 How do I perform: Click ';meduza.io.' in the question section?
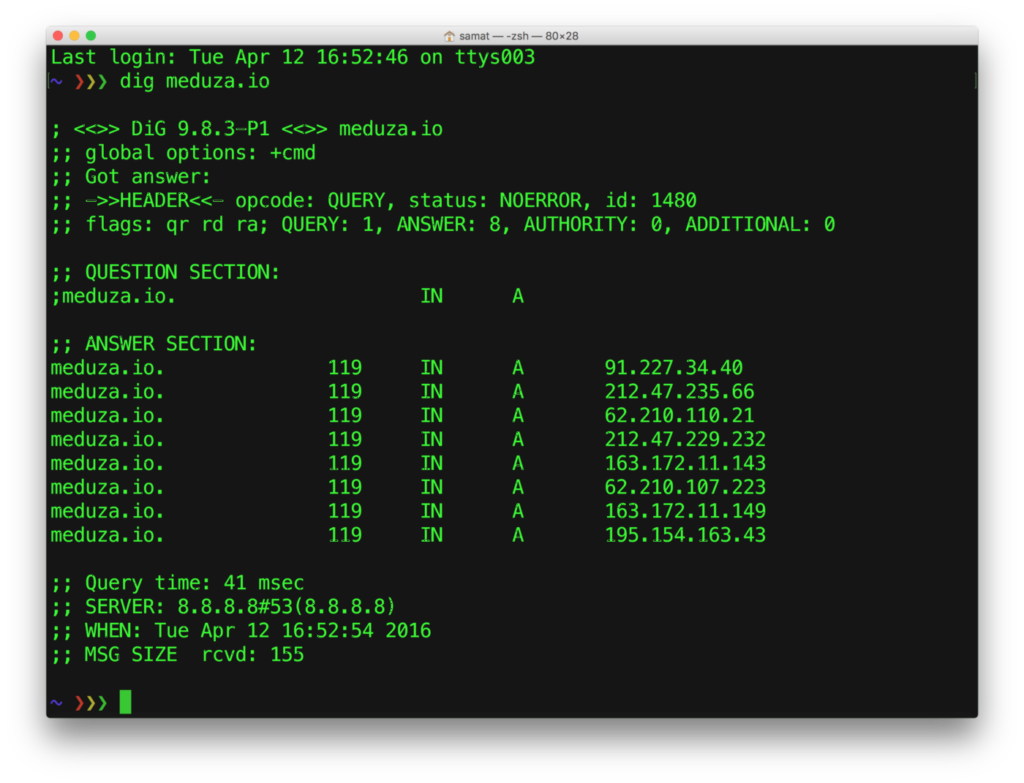coord(114,296)
